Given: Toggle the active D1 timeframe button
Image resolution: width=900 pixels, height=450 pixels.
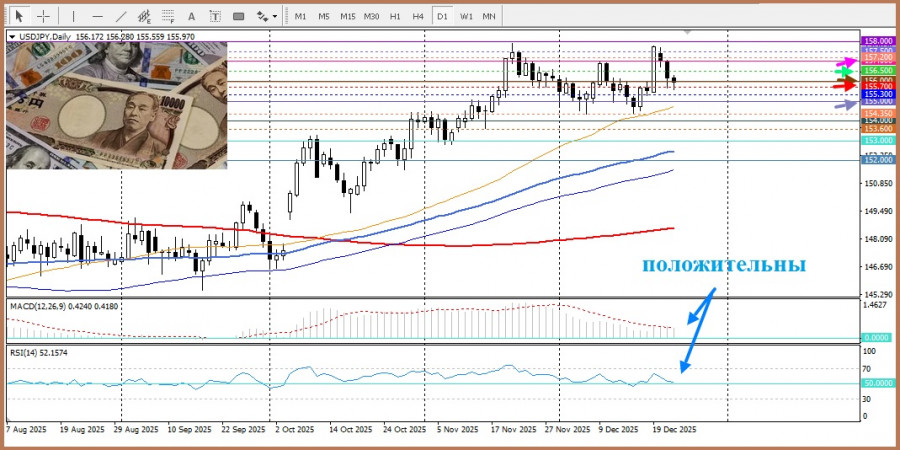Looking at the screenshot, I should pos(442,16).
